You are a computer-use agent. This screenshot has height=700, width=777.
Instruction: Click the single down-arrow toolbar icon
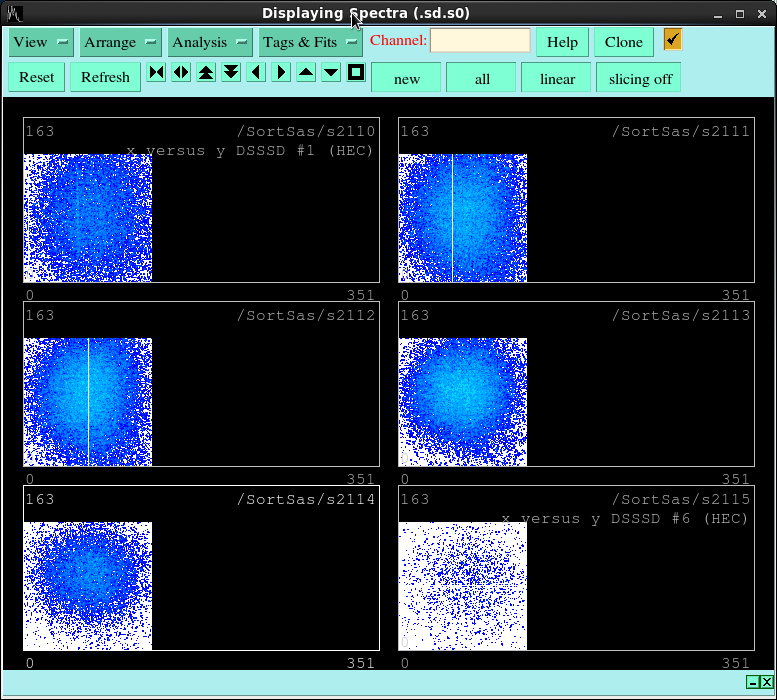[x=331, y=72]
